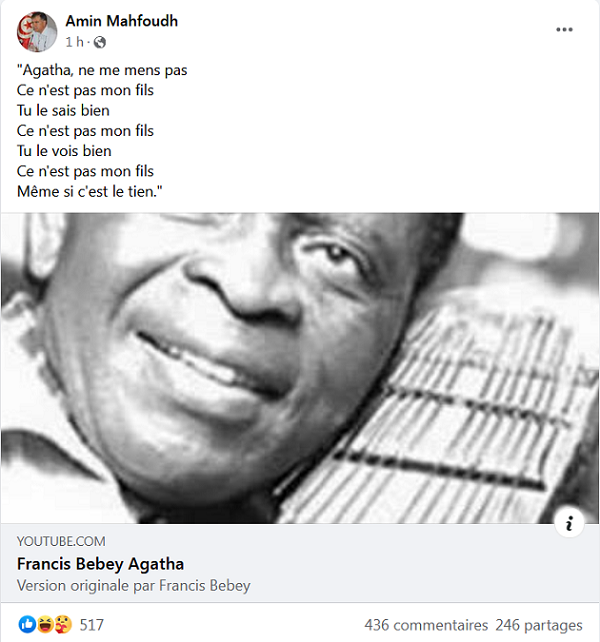Image resolution: width=600 pixels, height=642 pixels.
Task: Open the three-dot post options menu
Action: 564,29
